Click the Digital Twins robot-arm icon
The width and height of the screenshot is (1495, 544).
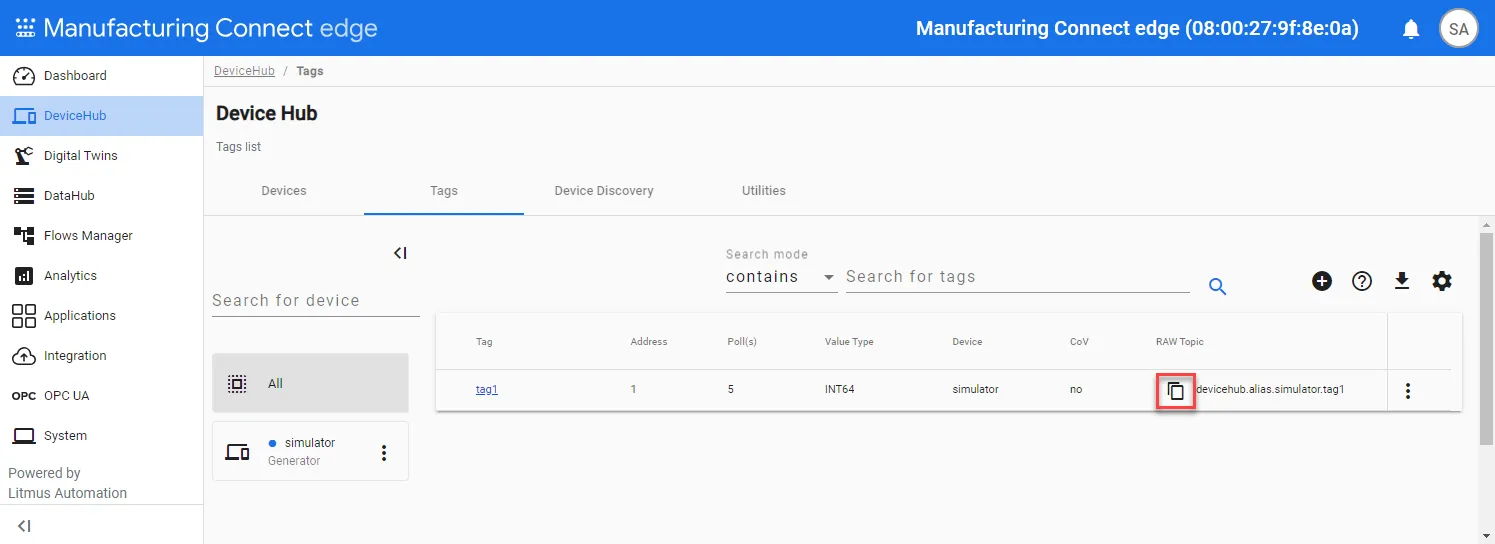(x=24, y=156)
